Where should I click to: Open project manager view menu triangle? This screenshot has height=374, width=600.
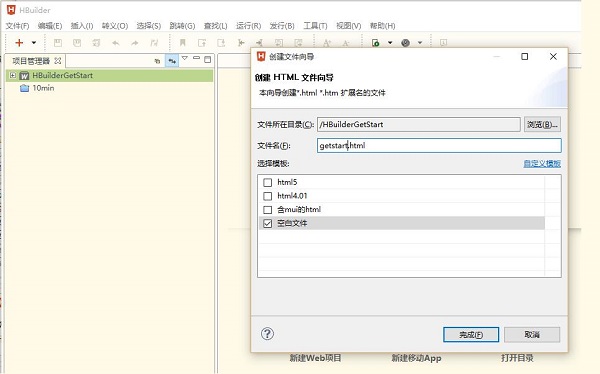pos(185,58)
